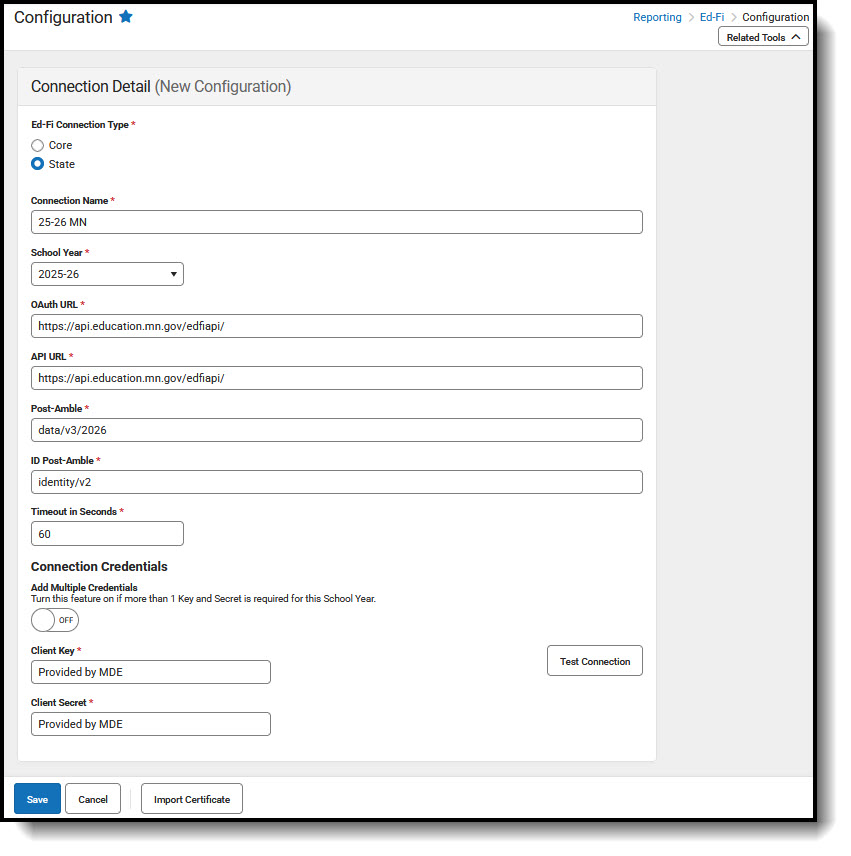The height and width of the screenshot is (856, 851).
Task: Click the ID Post-Amble input
Action: tap(336, 482)
